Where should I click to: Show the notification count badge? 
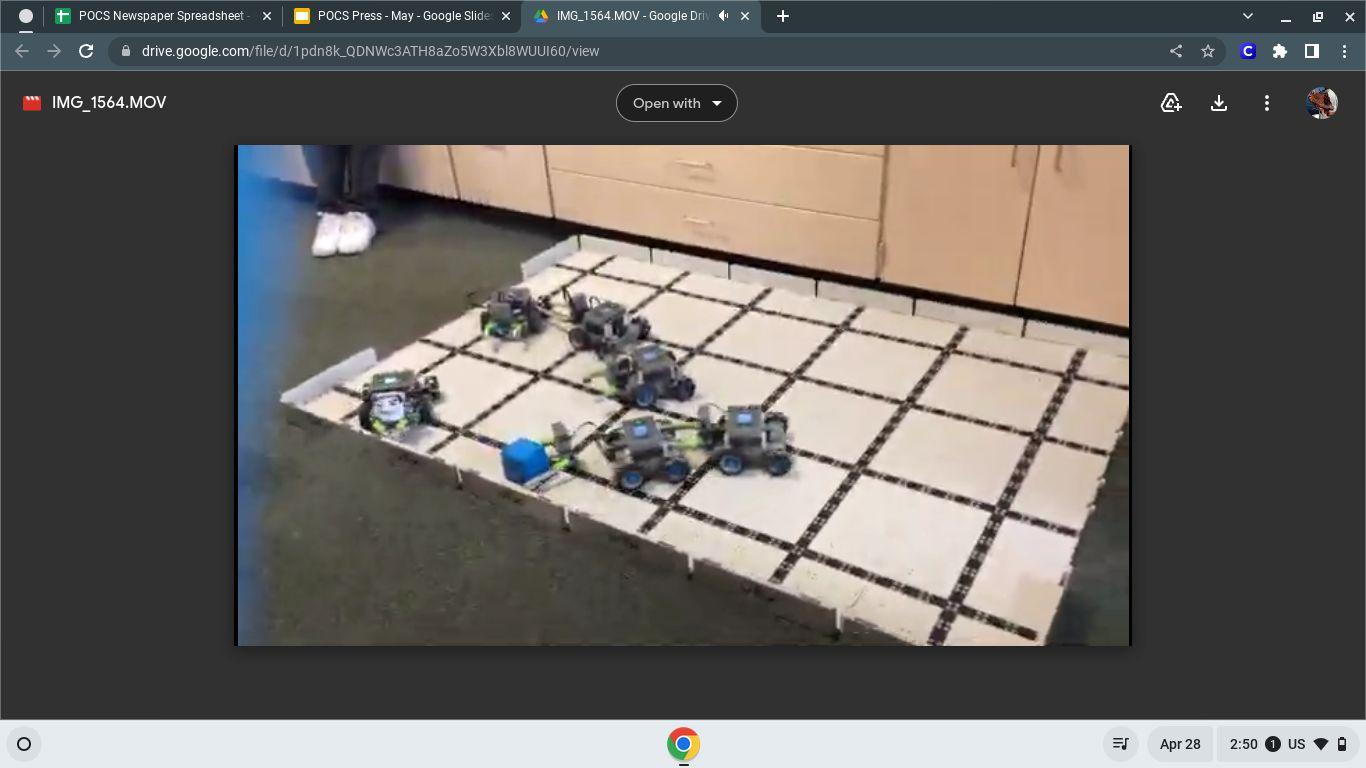point(1273,744)
